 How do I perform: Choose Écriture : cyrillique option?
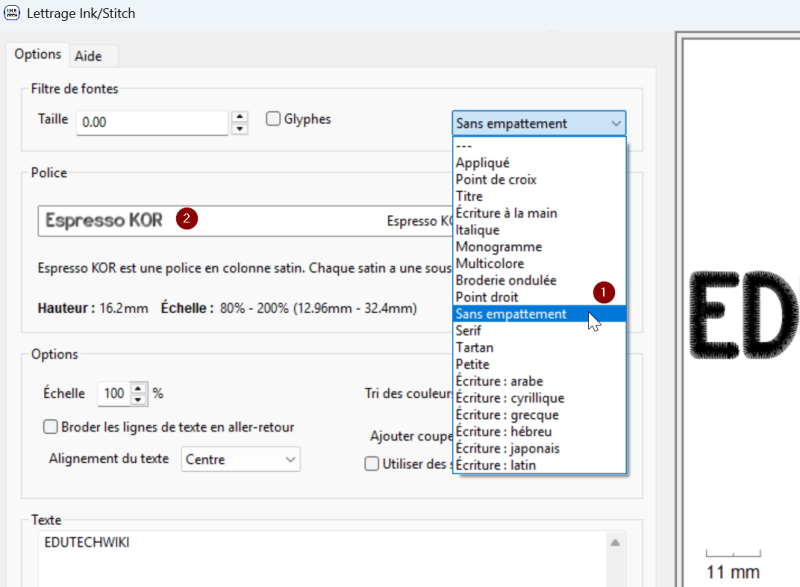click(x=539, y=398)
